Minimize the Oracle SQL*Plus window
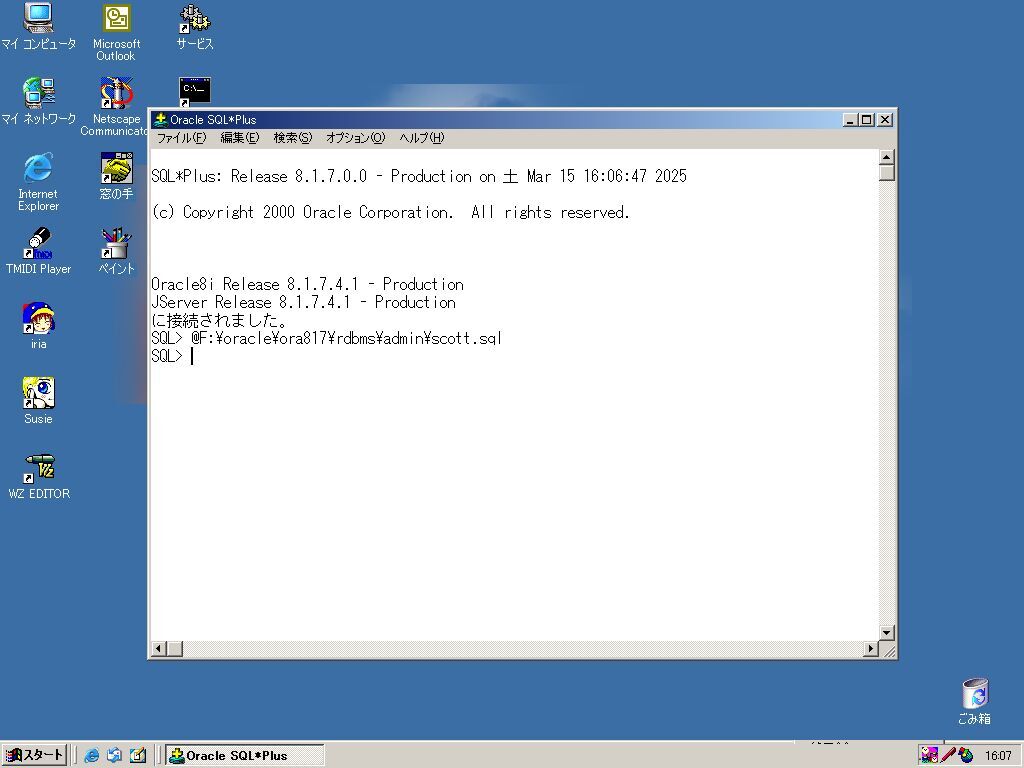The width and height of the screenshot is (1024, 768). [850, 120]
